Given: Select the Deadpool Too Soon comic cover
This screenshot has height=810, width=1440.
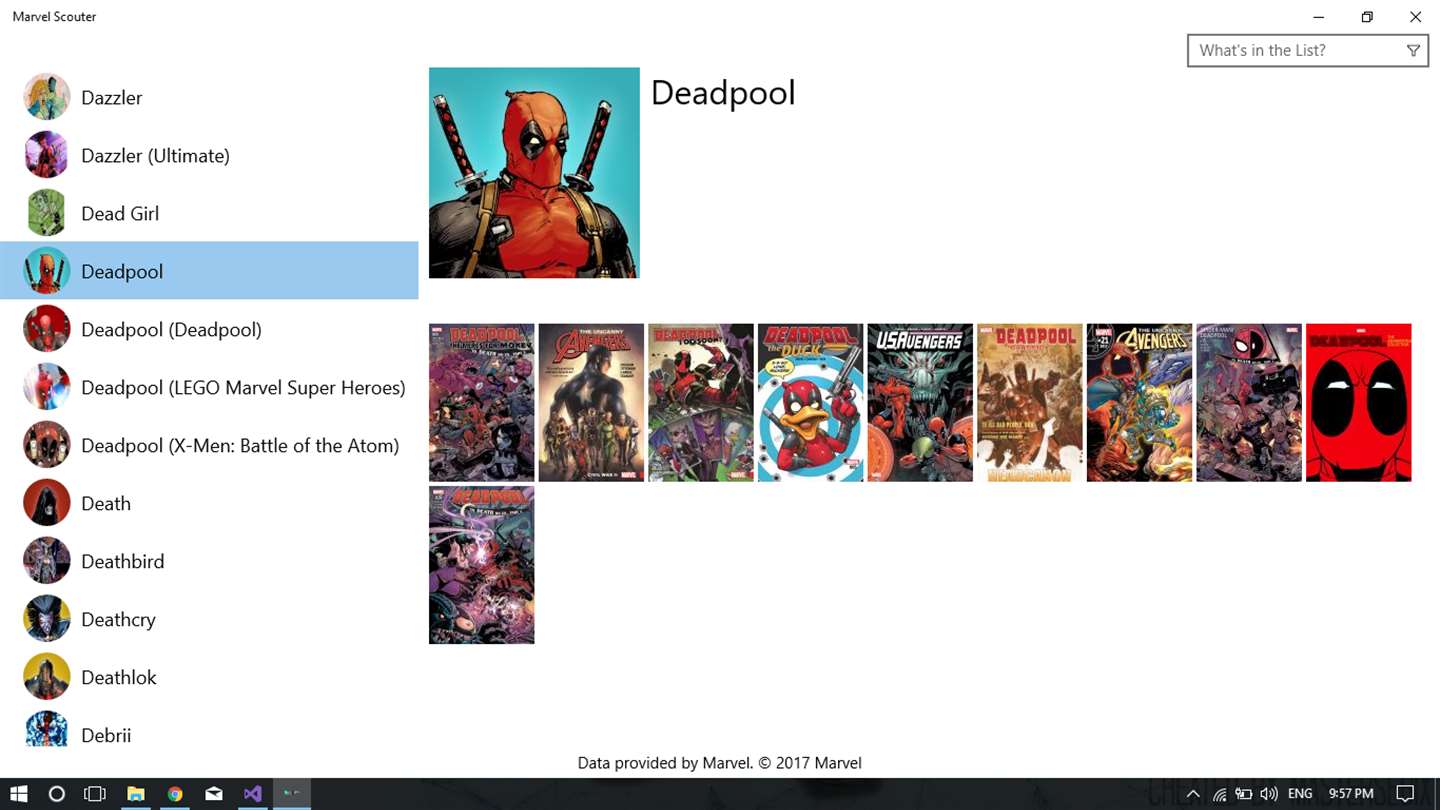Looking at the screenshot, I should coord(701,402).
